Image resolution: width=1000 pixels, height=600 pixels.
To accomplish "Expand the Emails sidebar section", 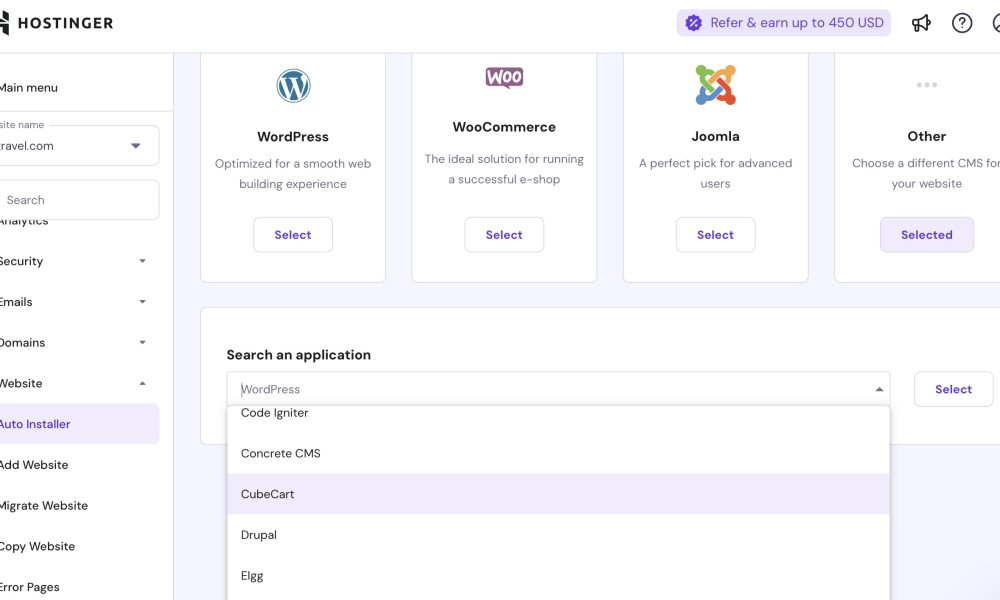I will 142,302.
